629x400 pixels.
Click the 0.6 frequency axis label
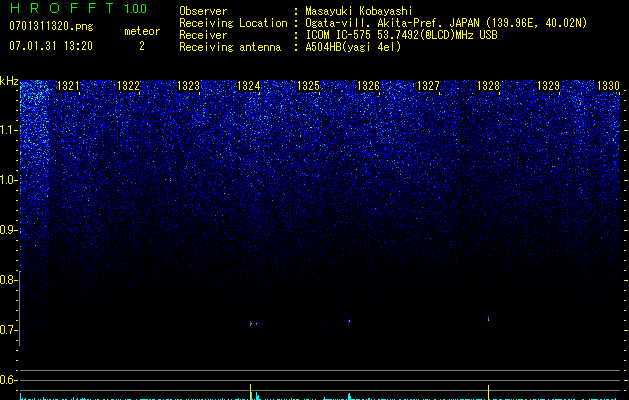tap(8, 380)
